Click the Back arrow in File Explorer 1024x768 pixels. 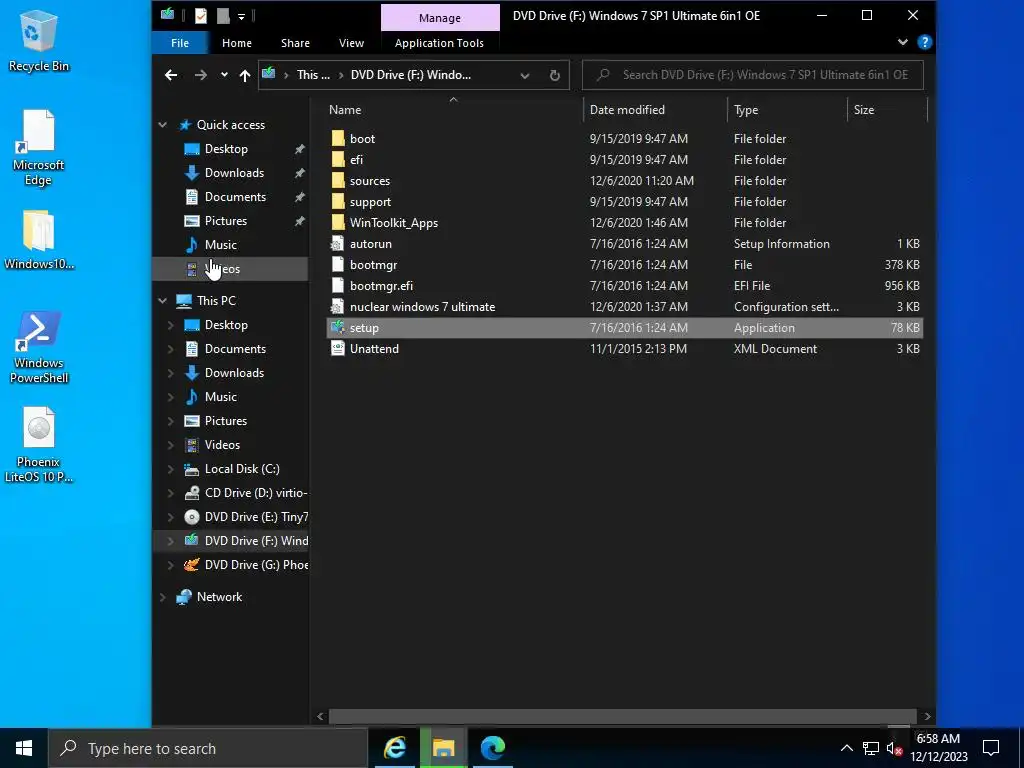[x=171, y=75]
